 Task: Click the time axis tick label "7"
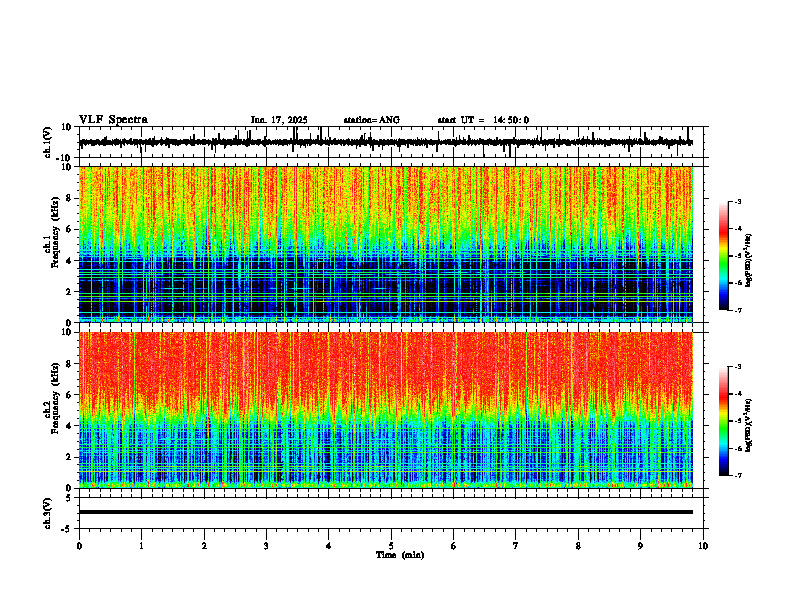516,546
